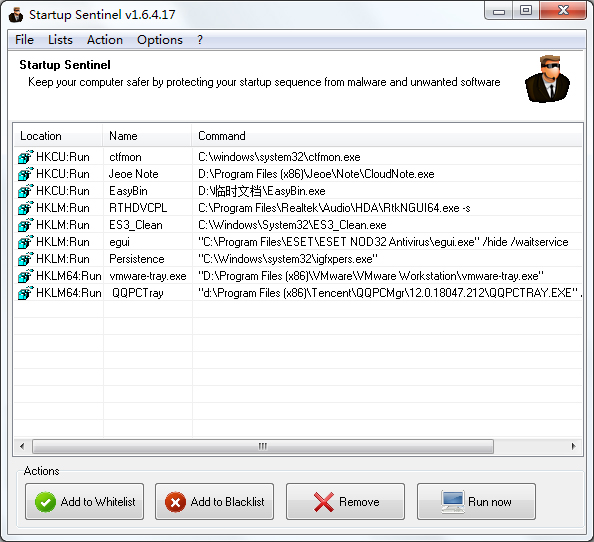Viewport: 594px width, 542px height.
Task: Click the sentinel agent logo in header
Action: point(547,79)
